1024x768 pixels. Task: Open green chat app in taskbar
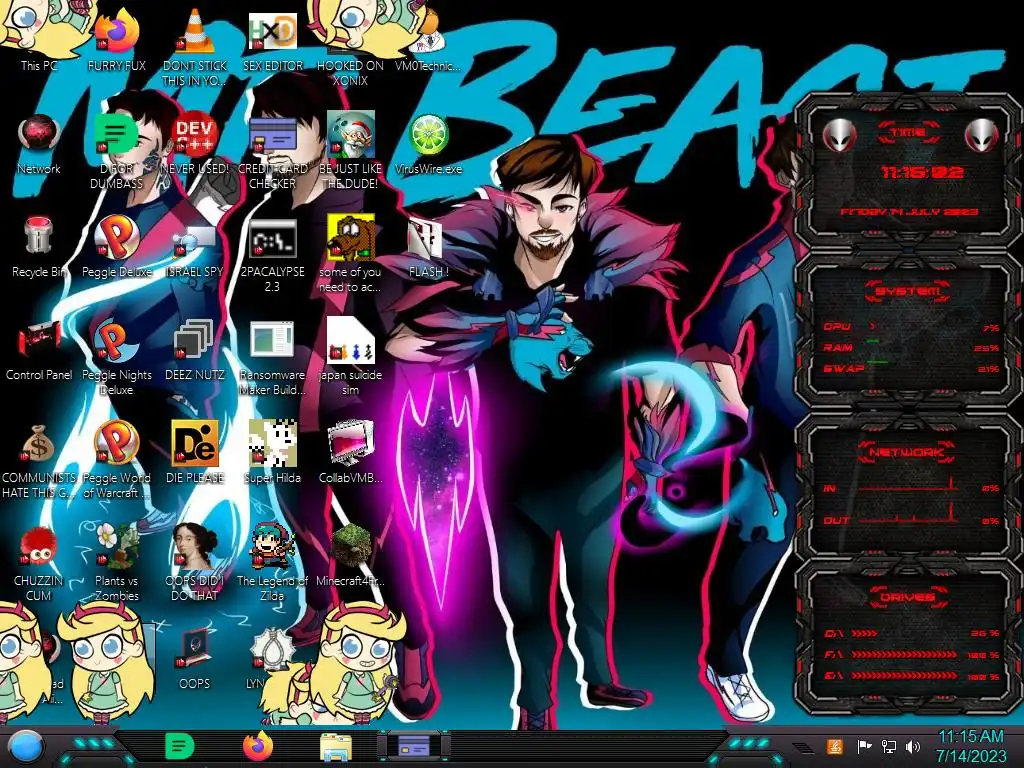click(180, 746)
